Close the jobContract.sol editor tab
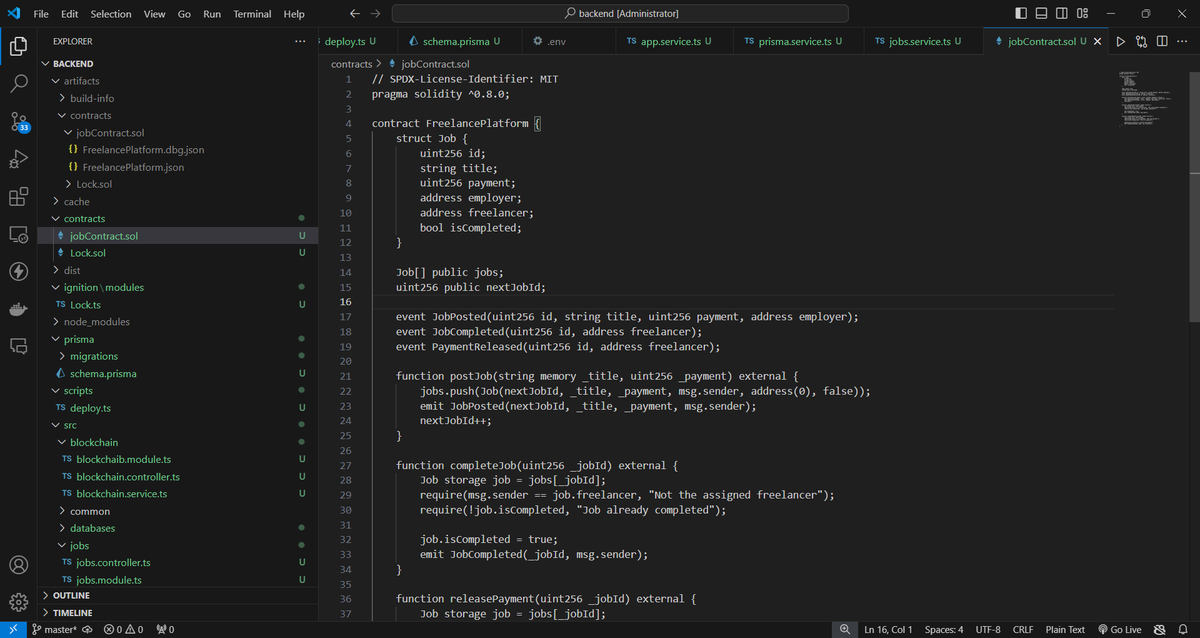The image size is (1200, 638). click(x=1098, y=41)
